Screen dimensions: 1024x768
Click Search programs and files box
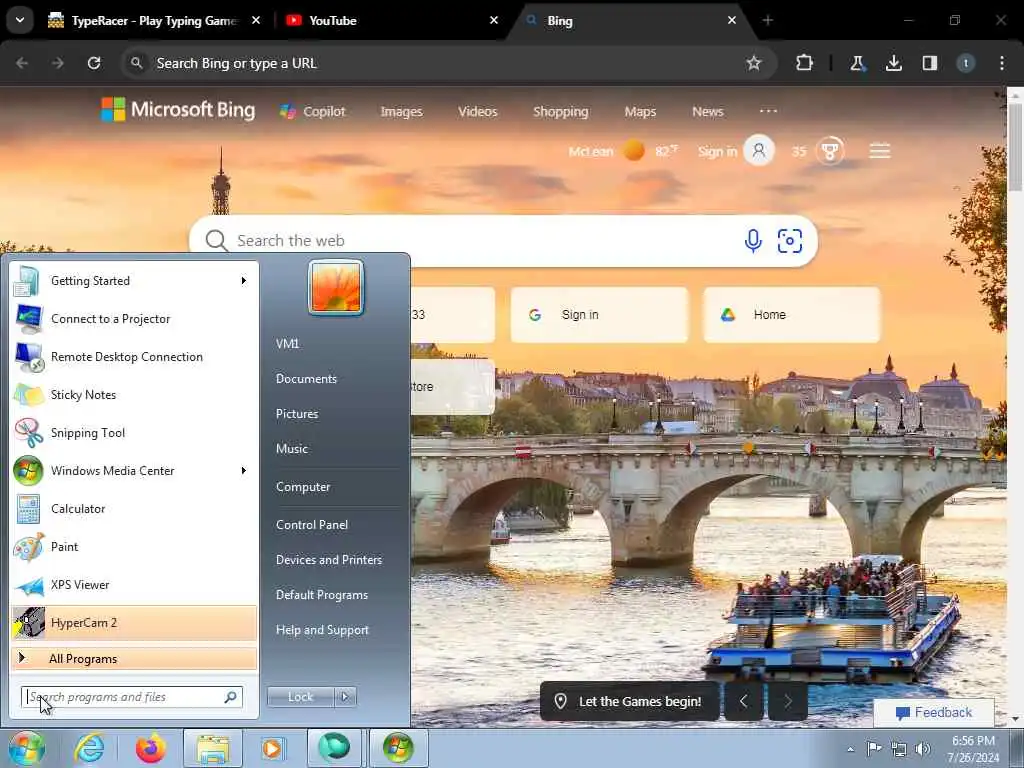tap(131, 697)
